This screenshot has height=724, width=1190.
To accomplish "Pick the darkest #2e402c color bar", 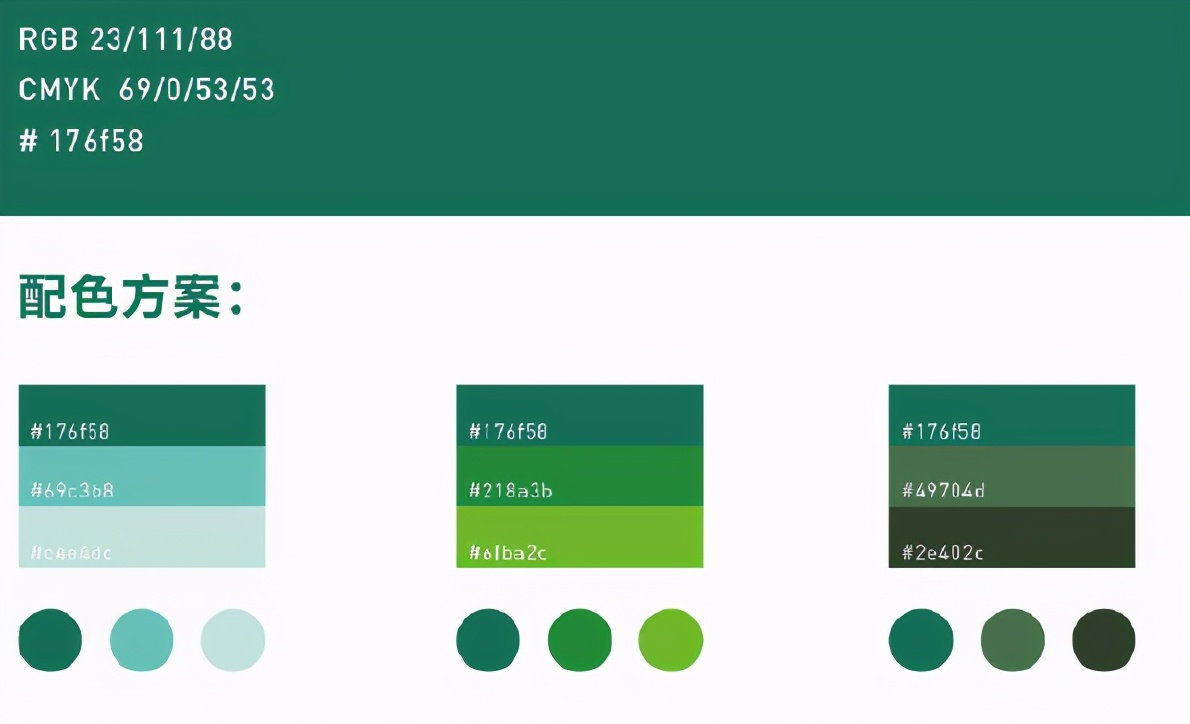I will click(1011, 537).
